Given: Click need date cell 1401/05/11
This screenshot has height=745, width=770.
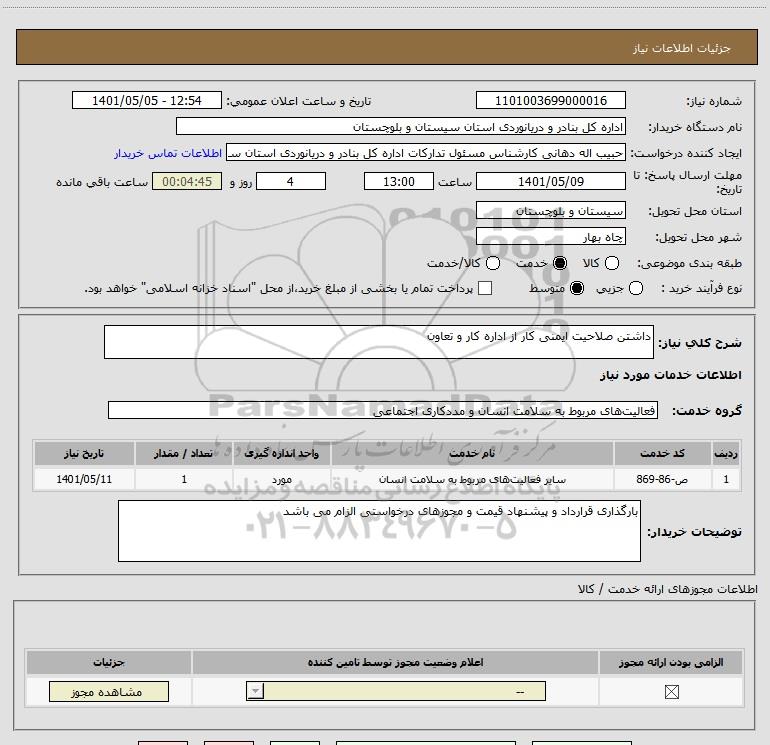Looking at the screenshot, I should (84, 479).
